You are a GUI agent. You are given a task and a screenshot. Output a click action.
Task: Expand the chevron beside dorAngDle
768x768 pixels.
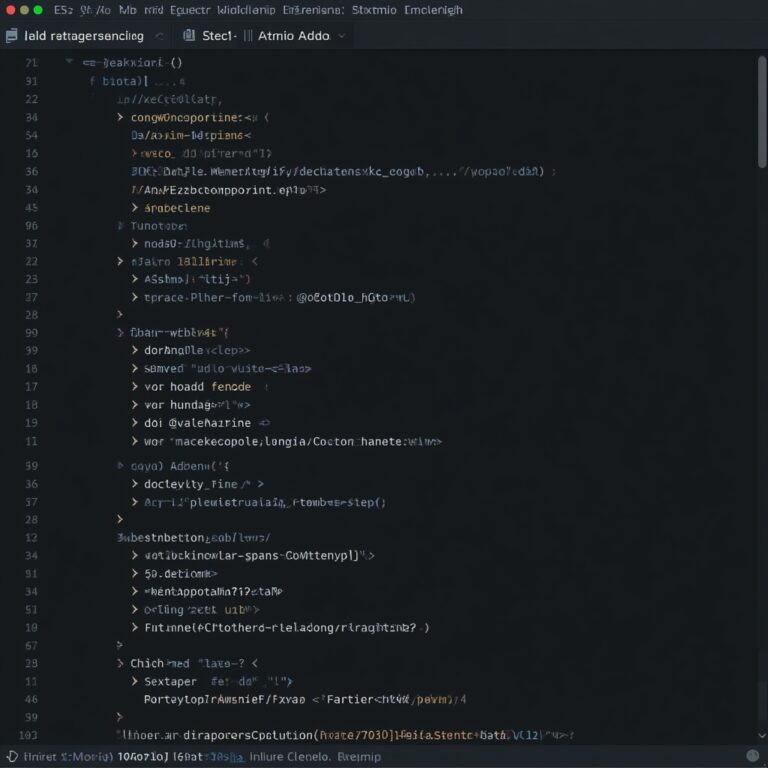click(x=135, y=350)
